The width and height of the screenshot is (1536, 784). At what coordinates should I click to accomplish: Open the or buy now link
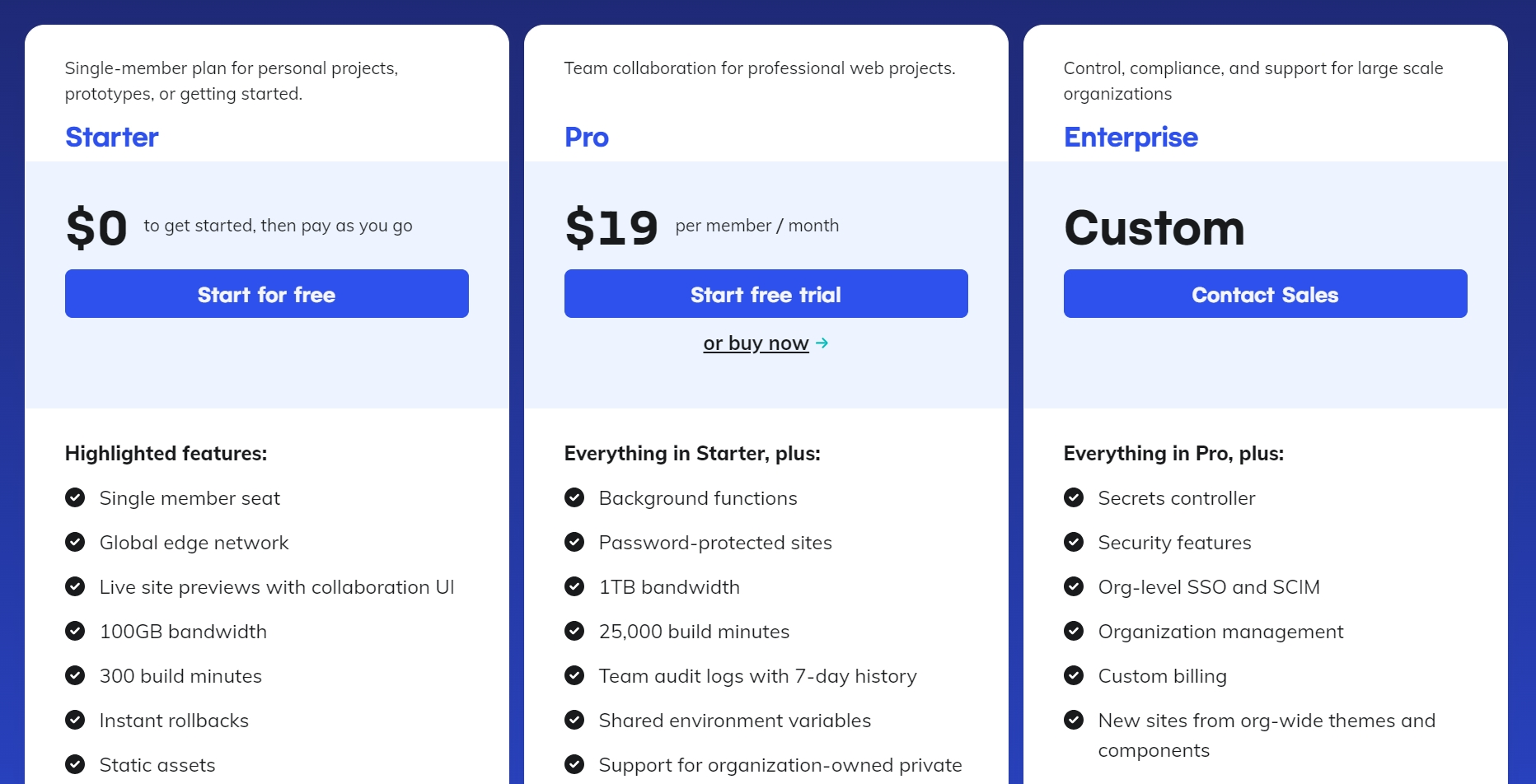[756, 343]
